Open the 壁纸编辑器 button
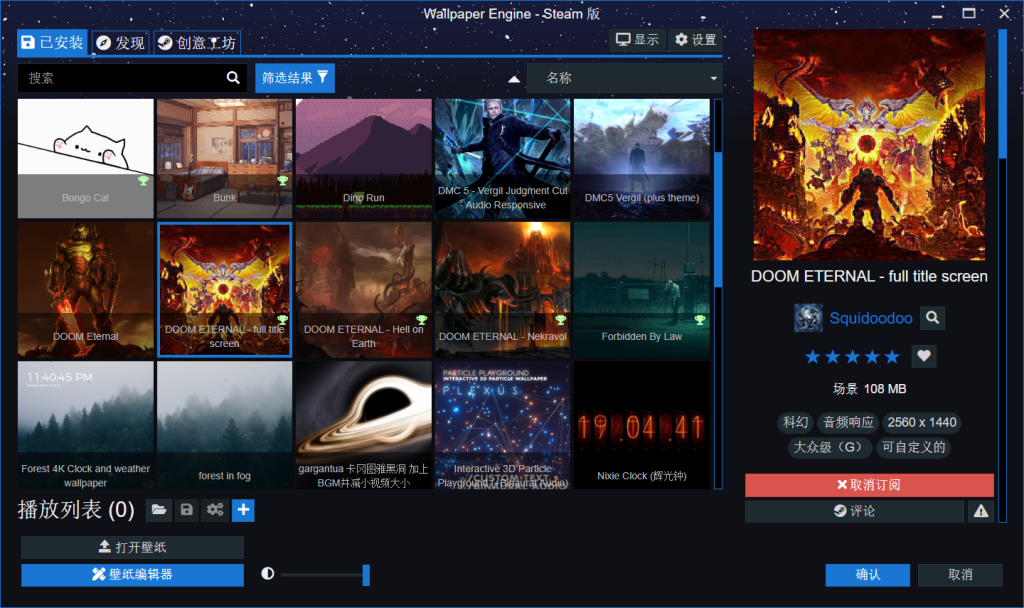The height and width of the screenshot is (608, 1024). coord(132,575)
